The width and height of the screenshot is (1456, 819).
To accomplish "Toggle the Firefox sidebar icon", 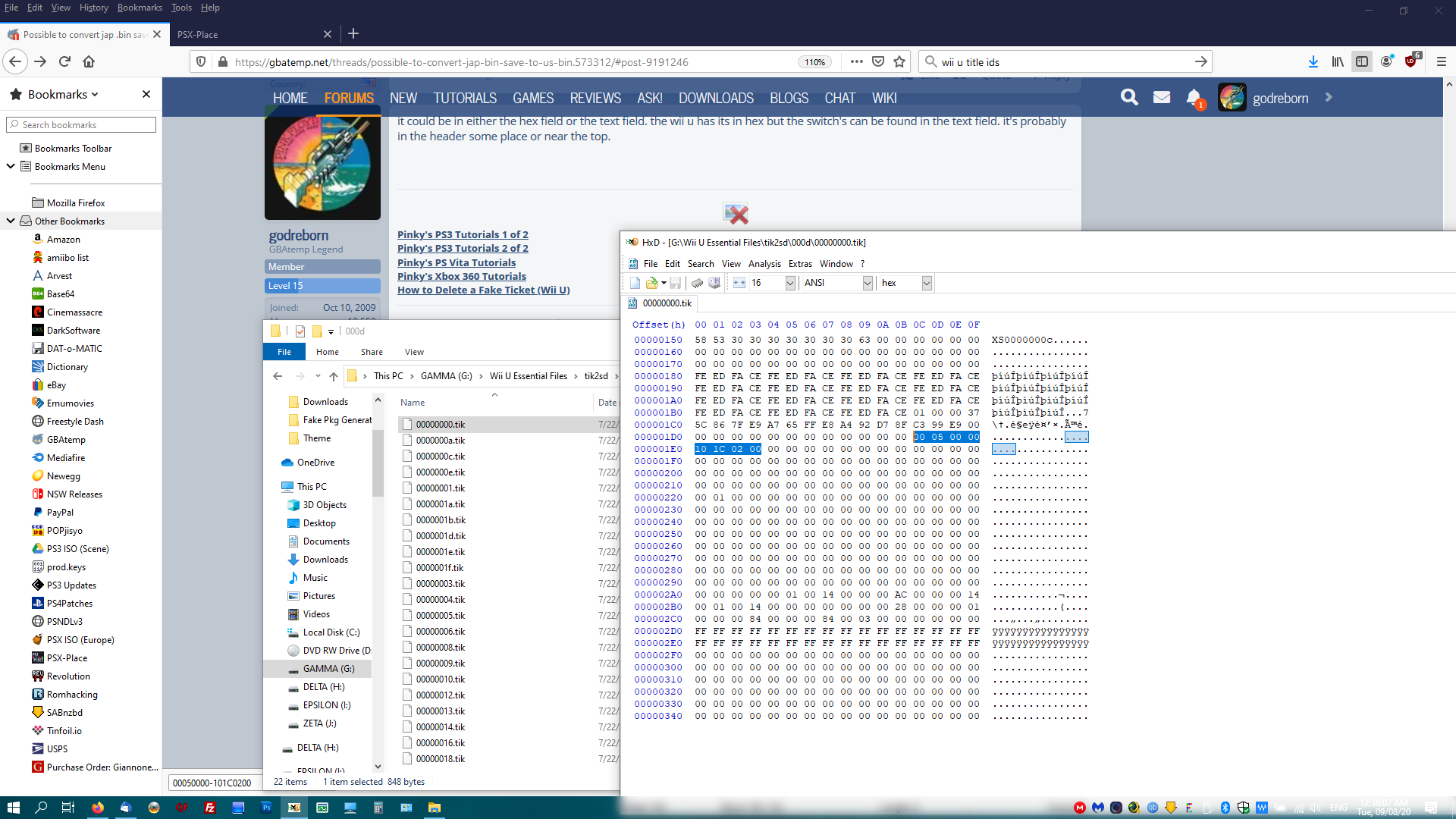I will click(x=1362, y=61).
